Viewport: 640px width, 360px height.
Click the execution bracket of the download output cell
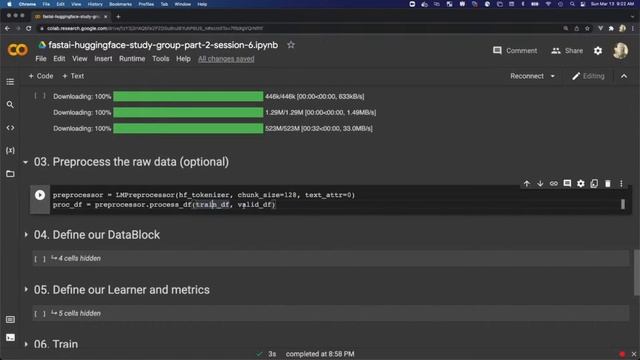[40, 97]
